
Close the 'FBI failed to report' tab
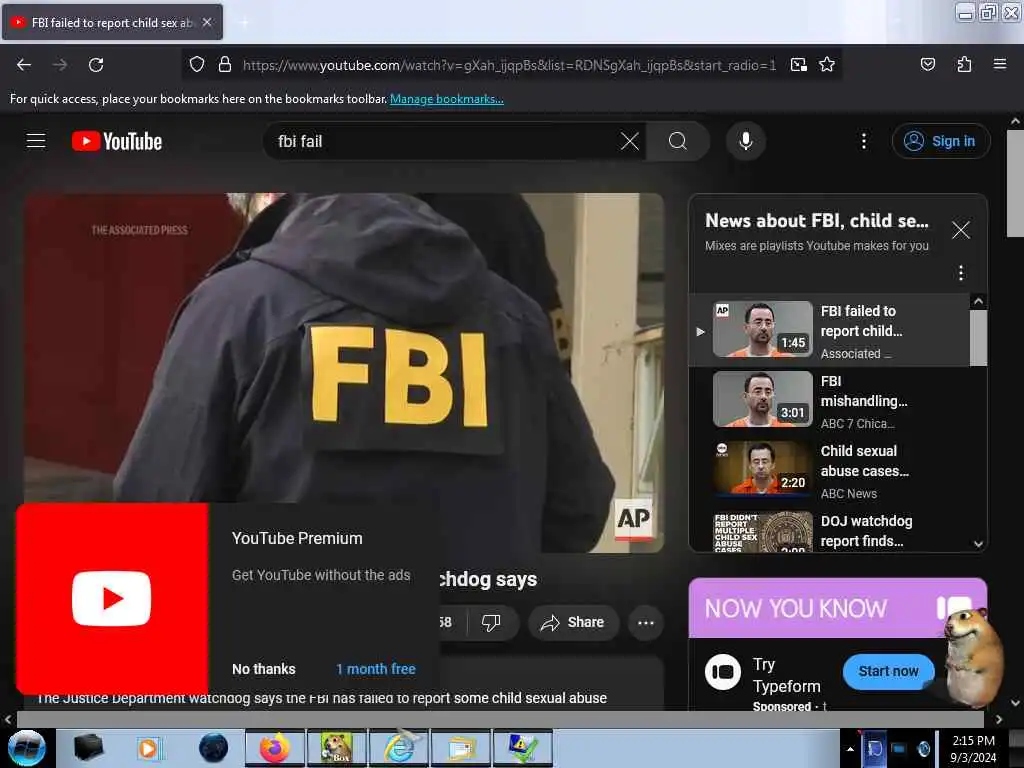pyautogui.click(x=207, y=22)
